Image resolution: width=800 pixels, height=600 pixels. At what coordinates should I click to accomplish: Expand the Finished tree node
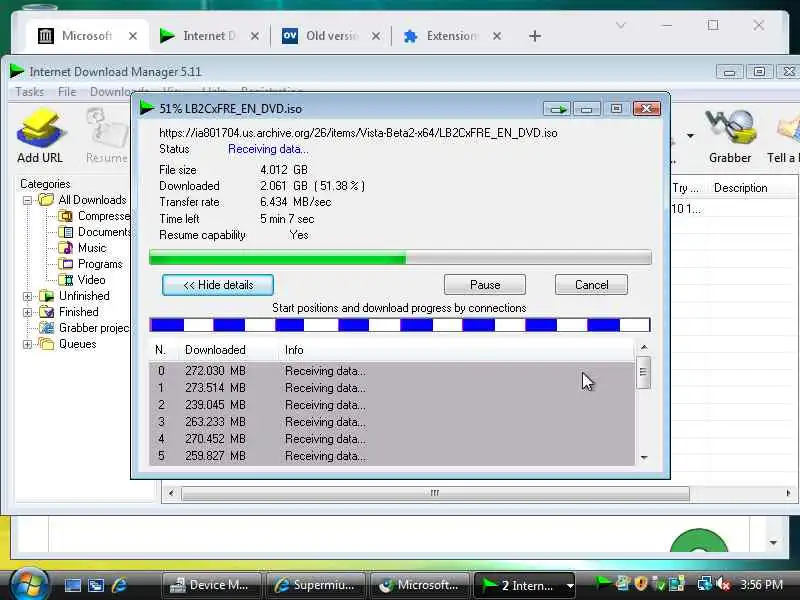tap(28, 312)
